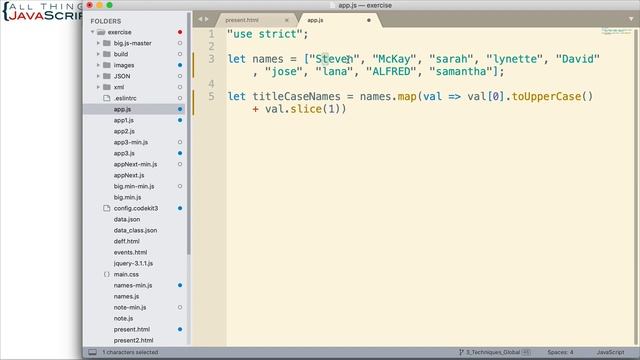The width and height of the screenshot is (640, 360).
Task: Click the minimap in the editor
Action: coord(616,31)
